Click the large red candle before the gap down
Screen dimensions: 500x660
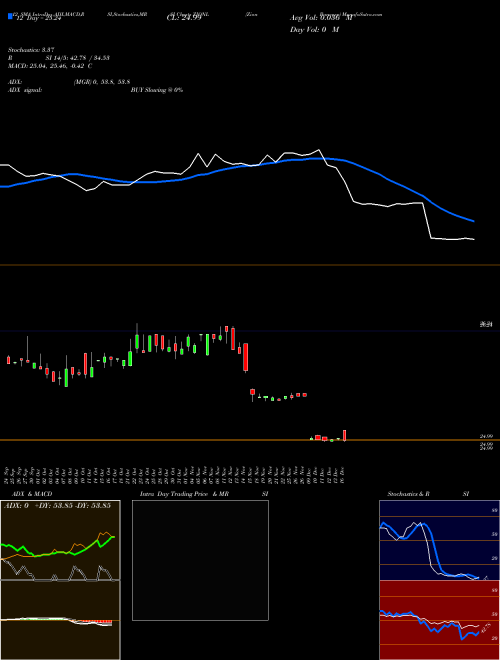[246, 357]
